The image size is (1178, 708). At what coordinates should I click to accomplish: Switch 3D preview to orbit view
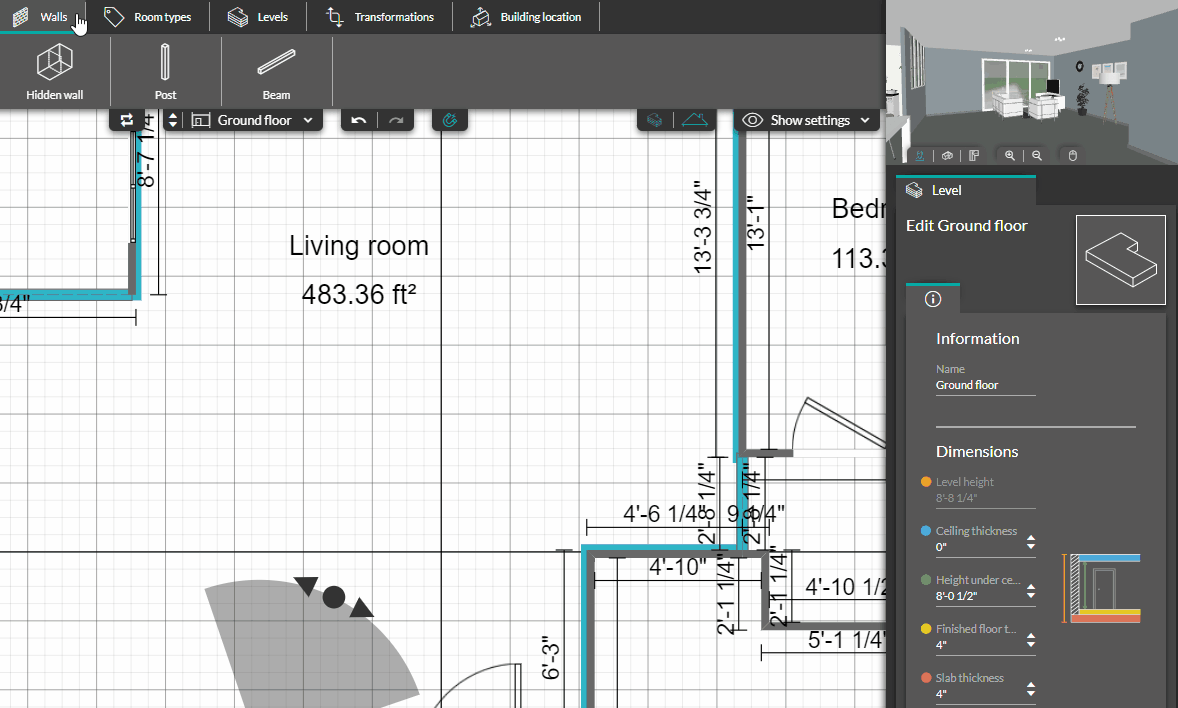pos(947,155)
